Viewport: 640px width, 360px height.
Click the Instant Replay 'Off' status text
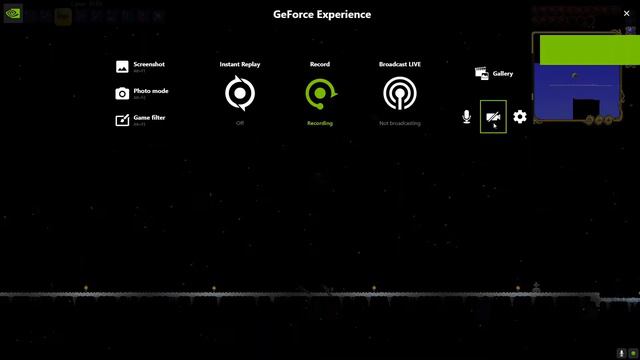(240, 123)
